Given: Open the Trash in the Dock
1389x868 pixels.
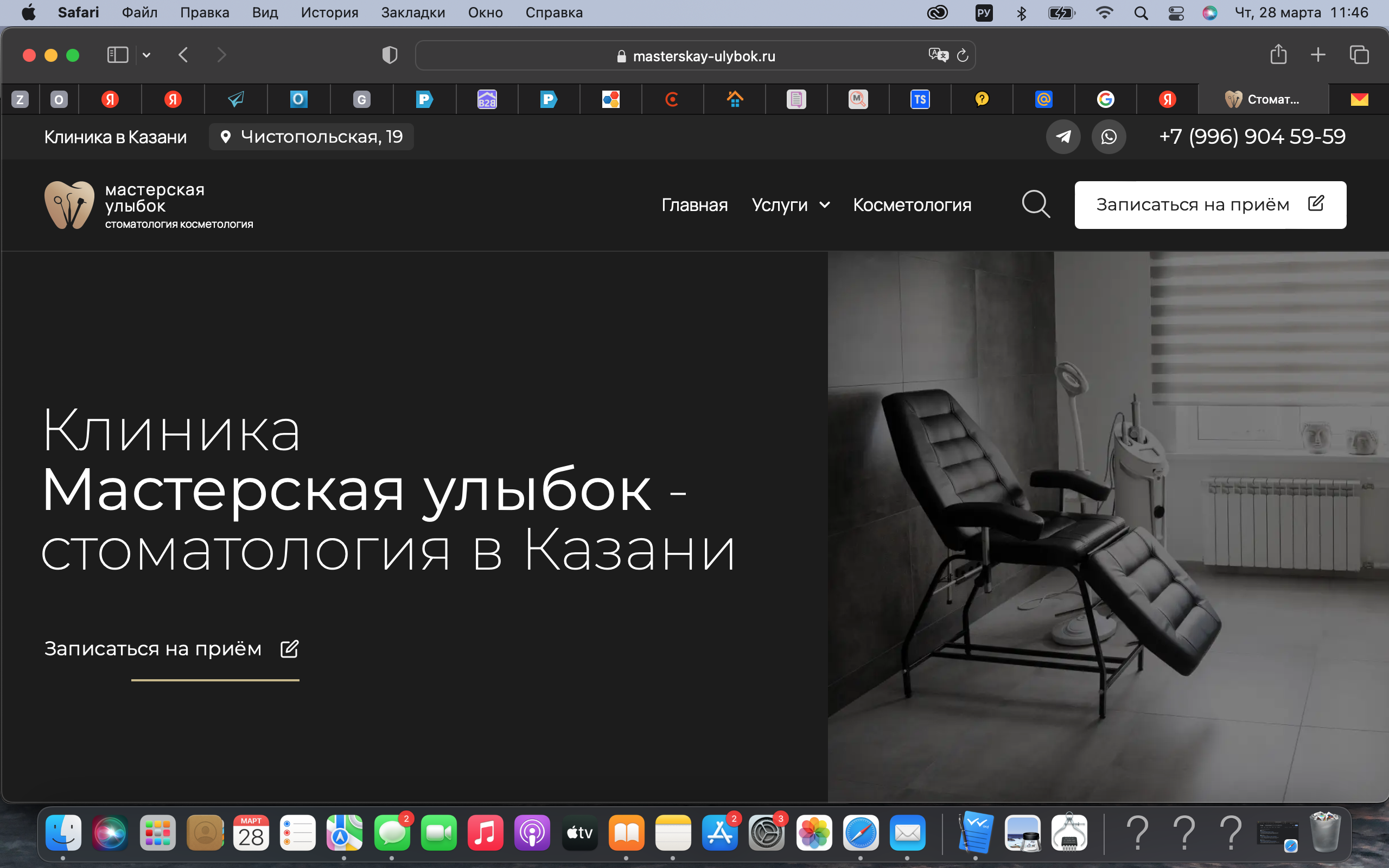Looking at the screenshot, I should click(x=1326, y=832).
